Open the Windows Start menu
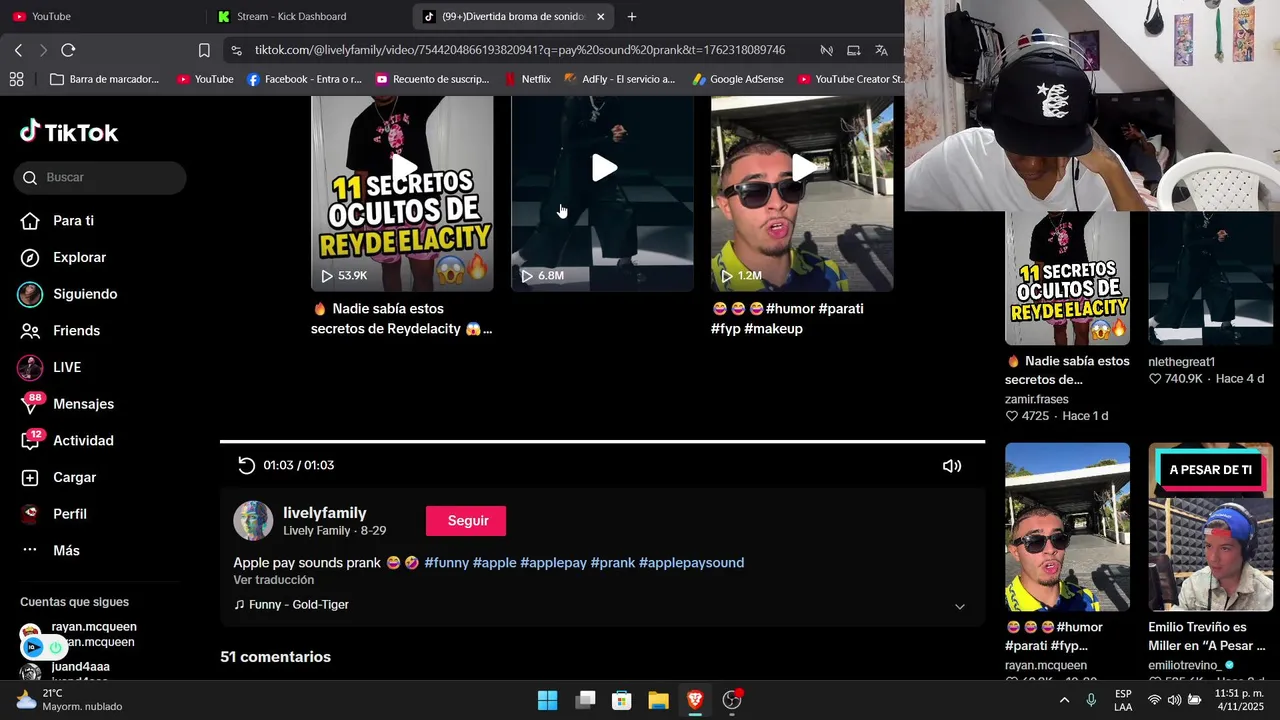This screenshot has width=1280, height=720. pyautogui.click(x=548, y=700)
